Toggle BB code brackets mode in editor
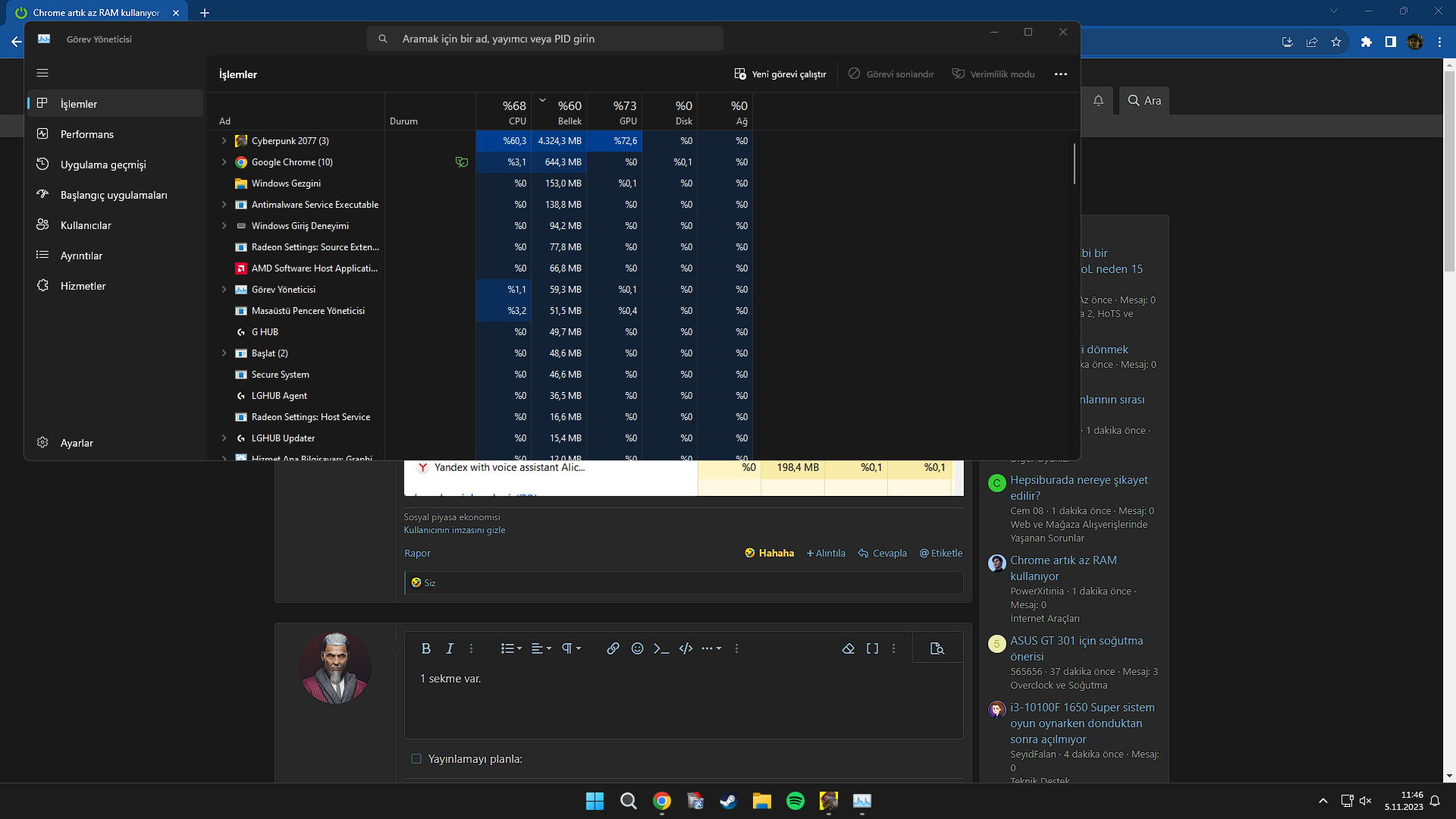The height and width of the screenshot is (819, 1456). pos(872,648)
